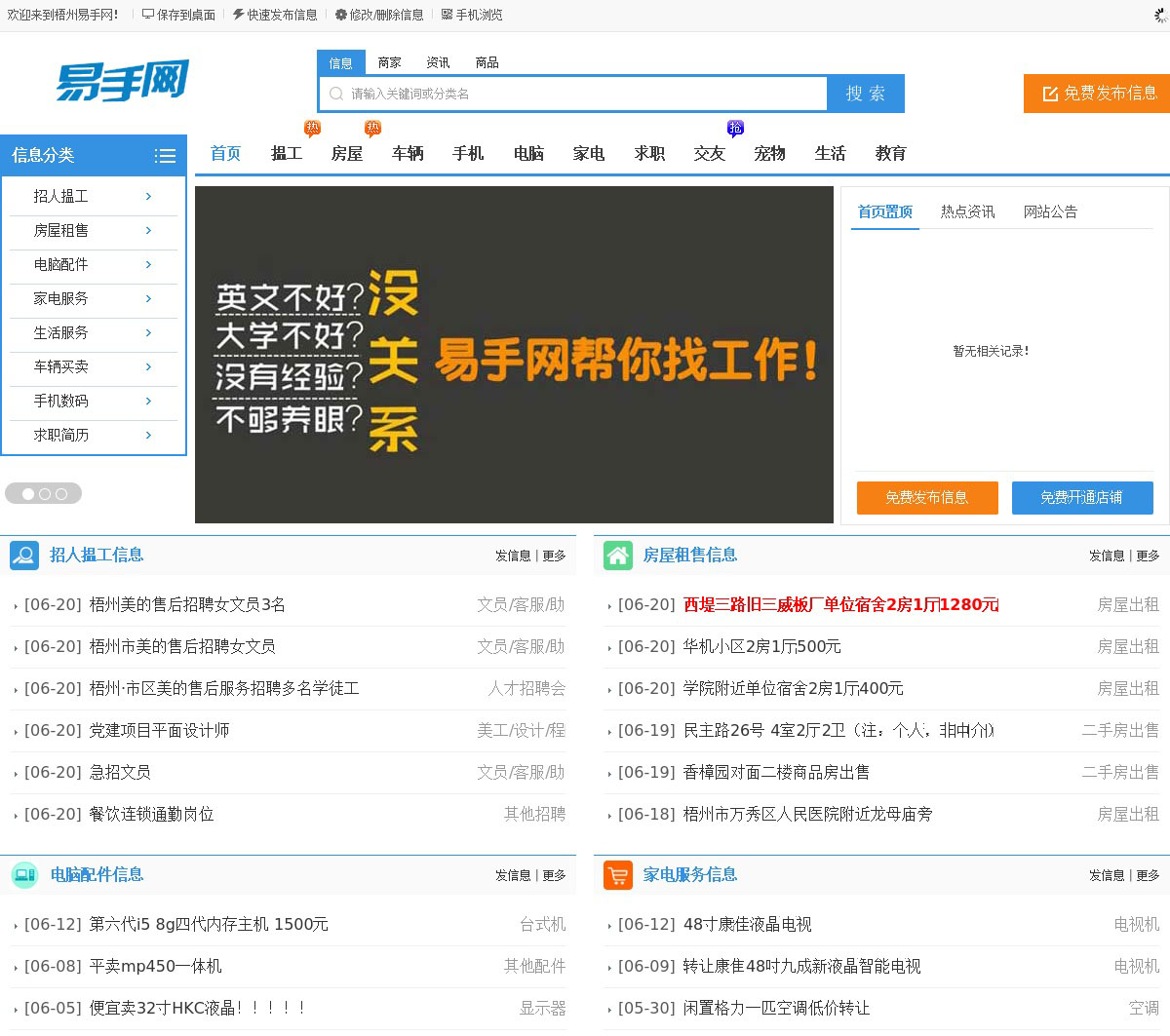The image size is (1170, 1036).
Task: Select the first banner carousel dot
Action: click(x=28, y=494)
